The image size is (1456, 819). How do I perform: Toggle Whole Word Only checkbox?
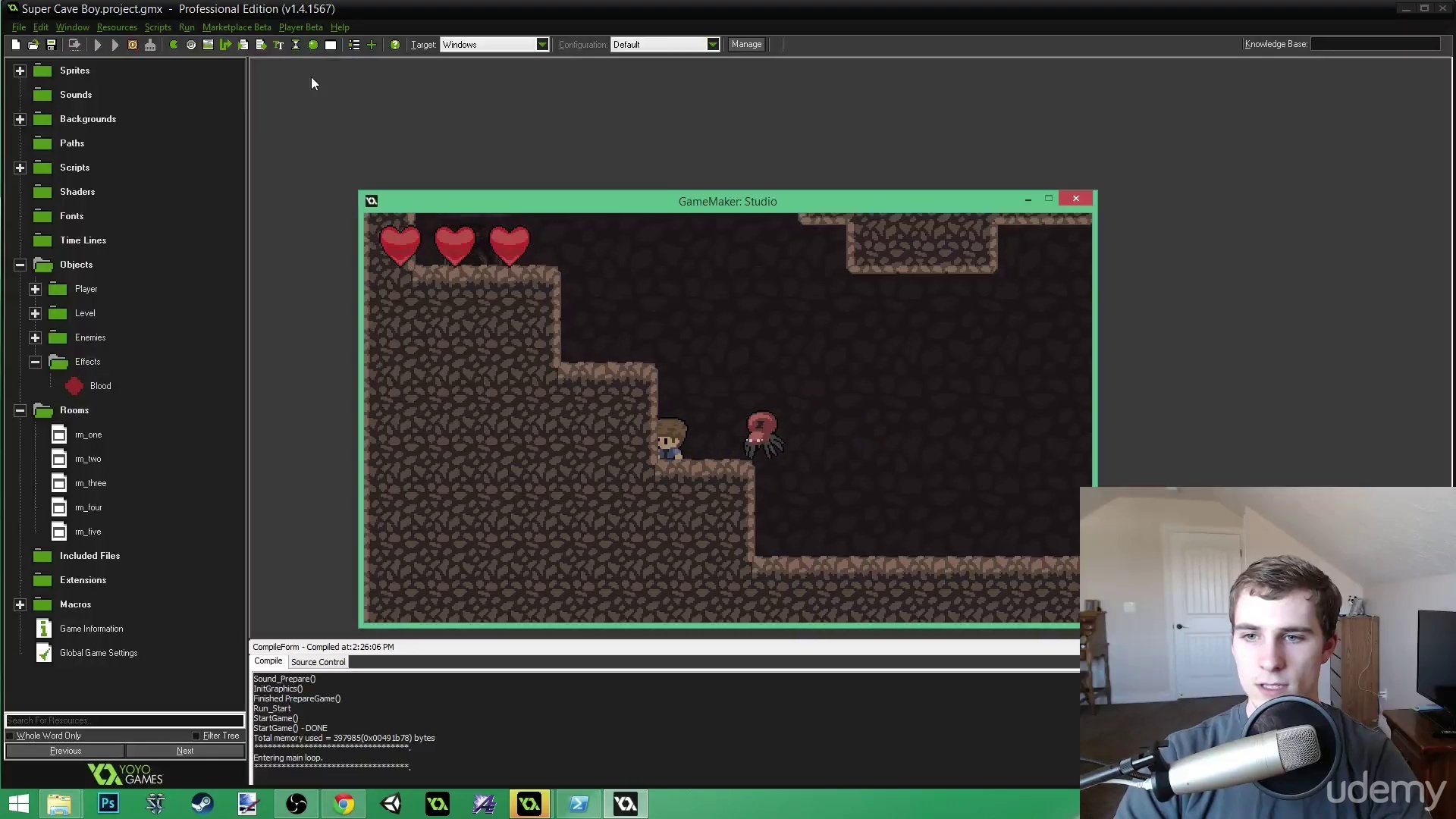pyautogui.click(x=10, y=736)
